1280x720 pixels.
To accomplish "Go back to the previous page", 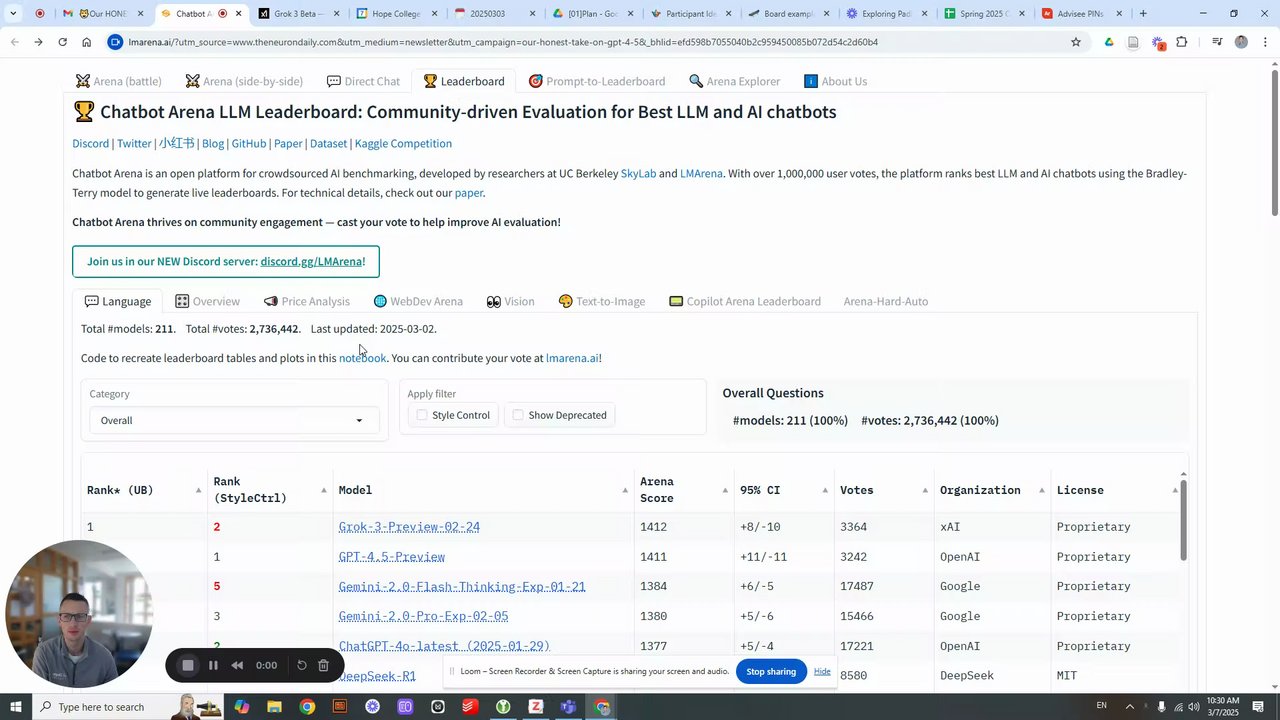I will pos(14,42).
